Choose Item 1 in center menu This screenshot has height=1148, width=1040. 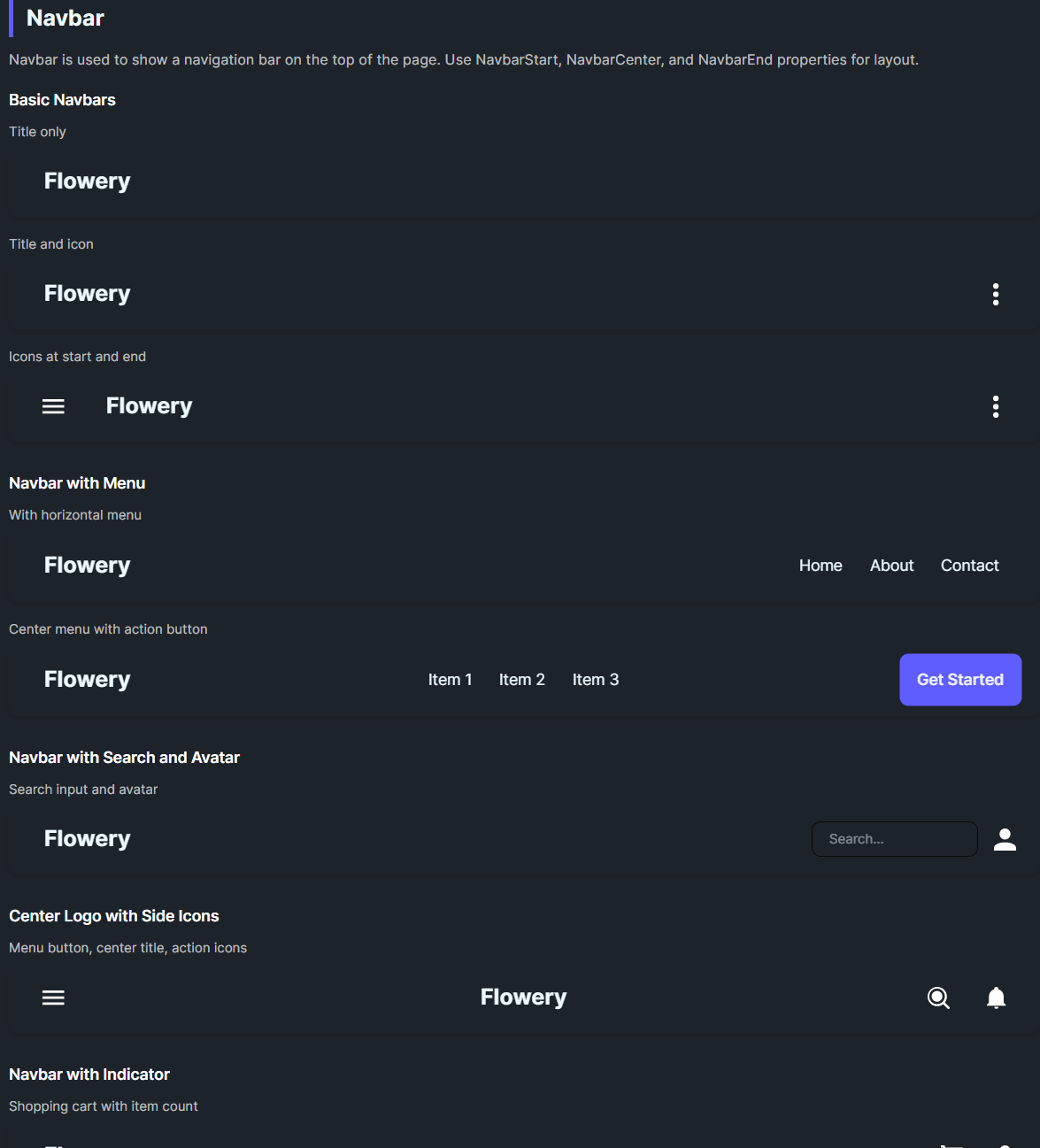(x=450, y=680)
